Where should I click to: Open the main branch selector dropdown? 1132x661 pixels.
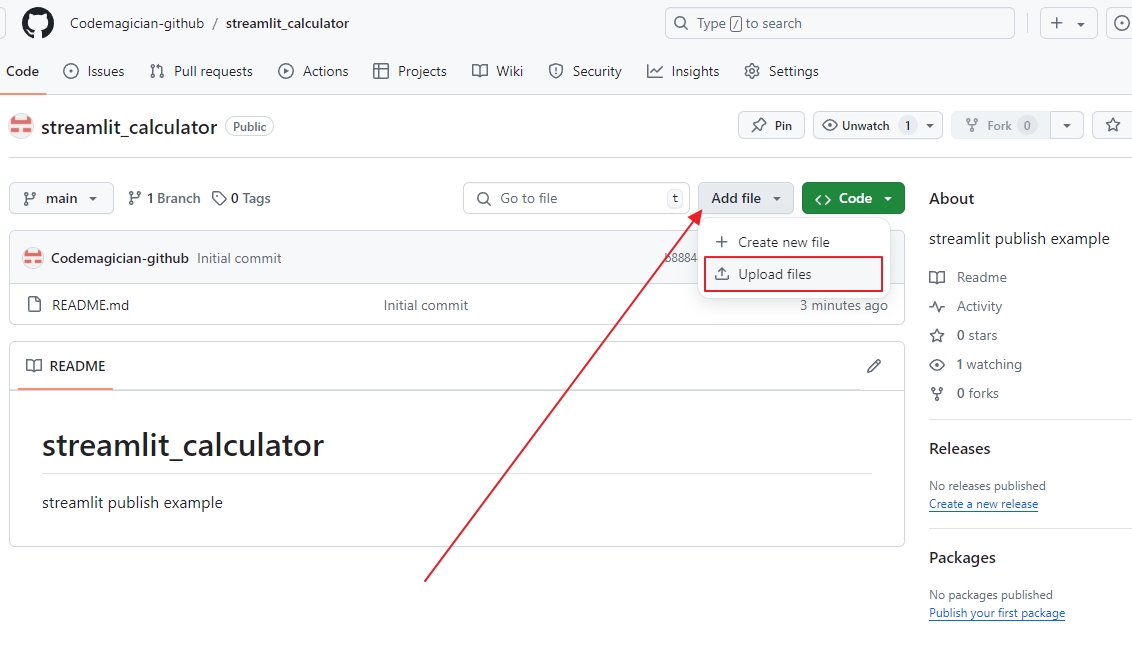[61, 198]
